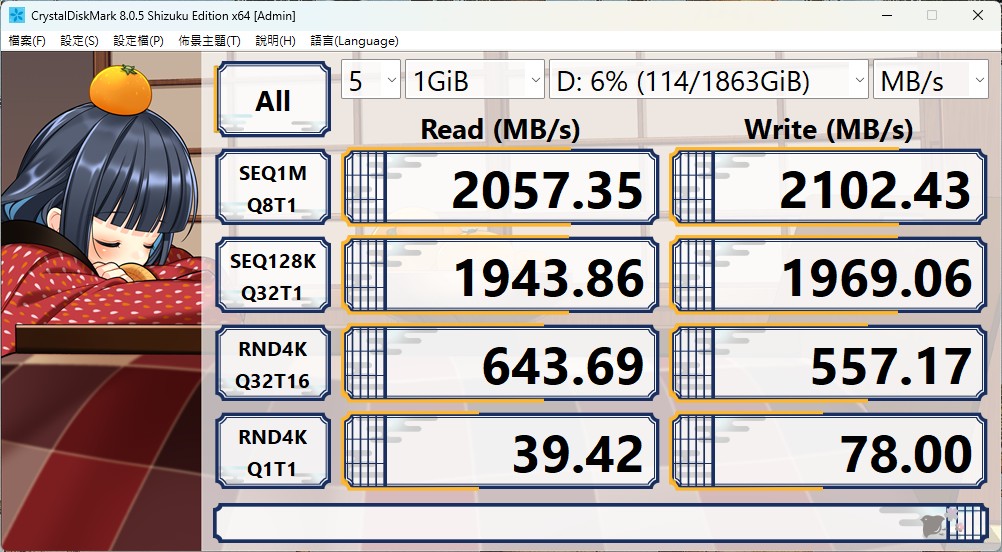Run the SEQ128K Q32T1 benchmark
Viewport: 1002px width, 552px height.
272,277
